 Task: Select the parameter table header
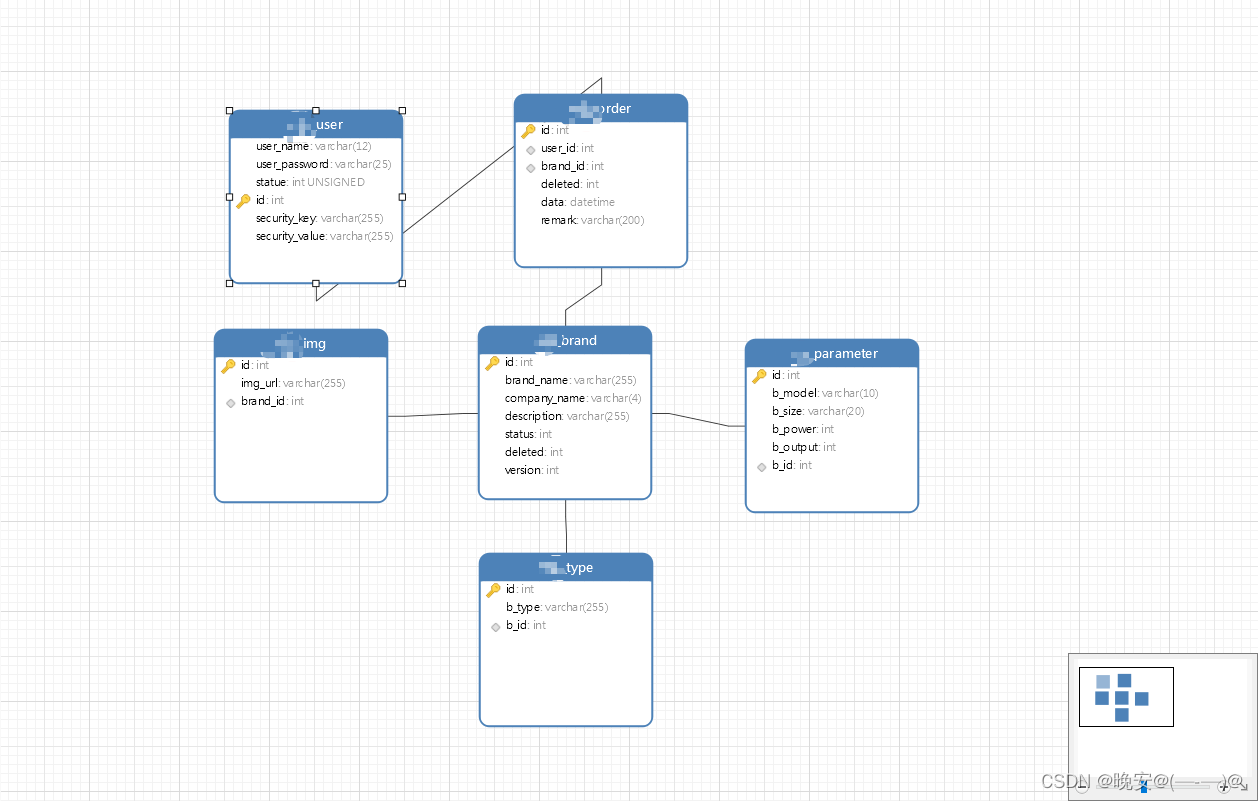(832, 353)
